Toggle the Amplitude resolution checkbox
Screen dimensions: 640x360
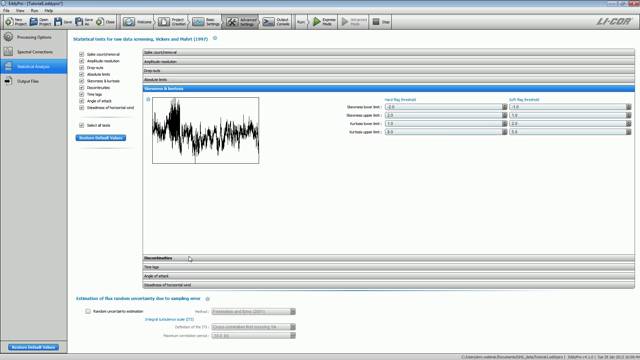pos(82,61)
